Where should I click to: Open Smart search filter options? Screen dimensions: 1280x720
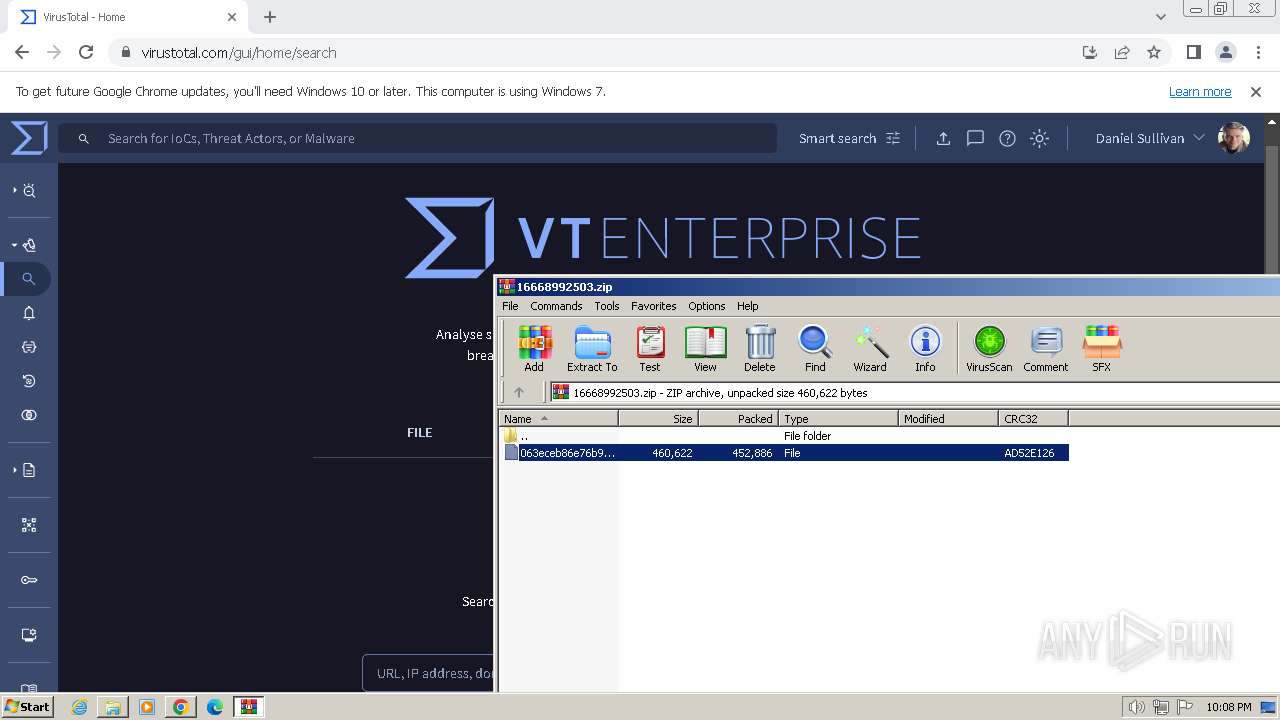point(849,139)
